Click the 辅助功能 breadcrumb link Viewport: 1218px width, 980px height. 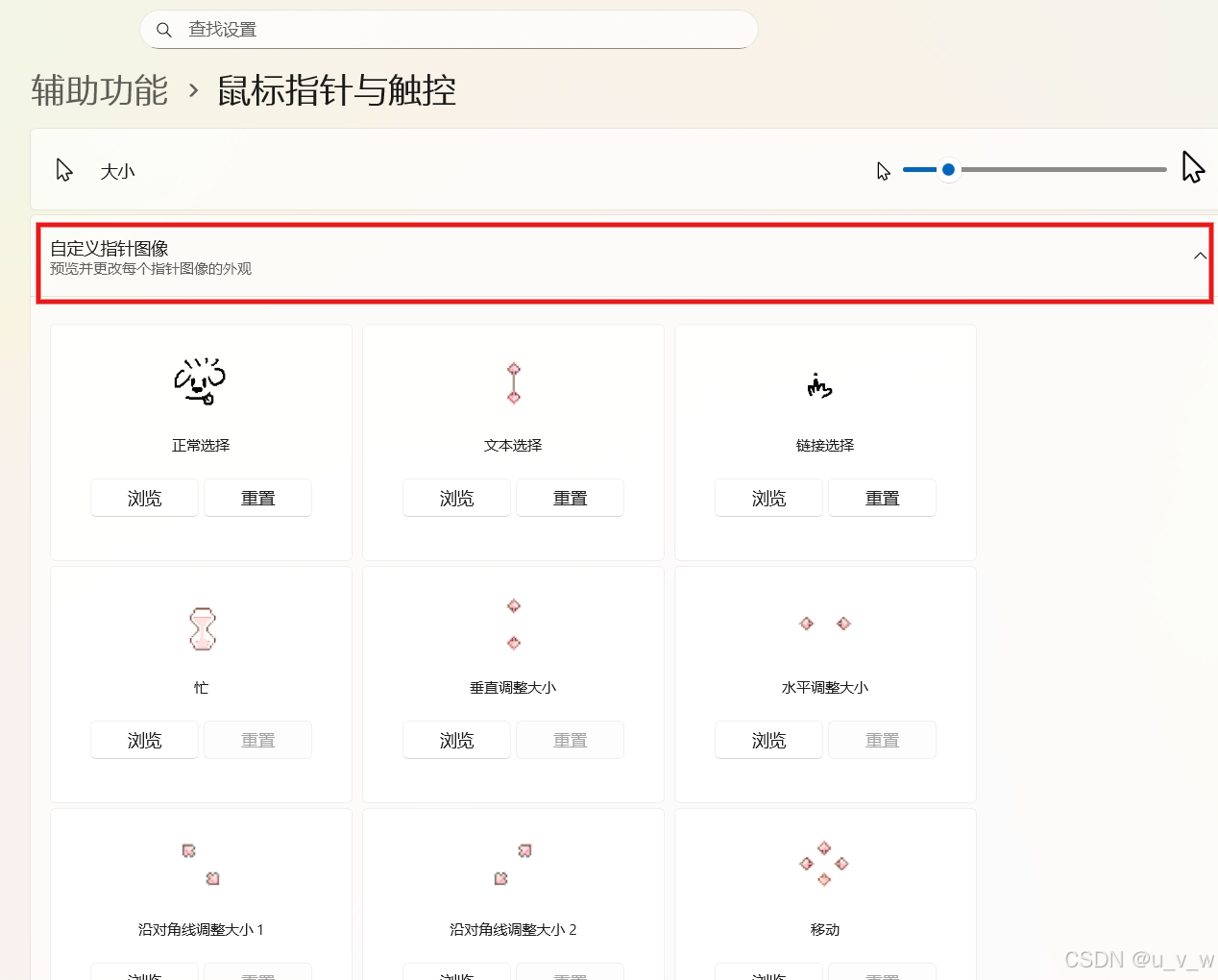tap(99, 91)
